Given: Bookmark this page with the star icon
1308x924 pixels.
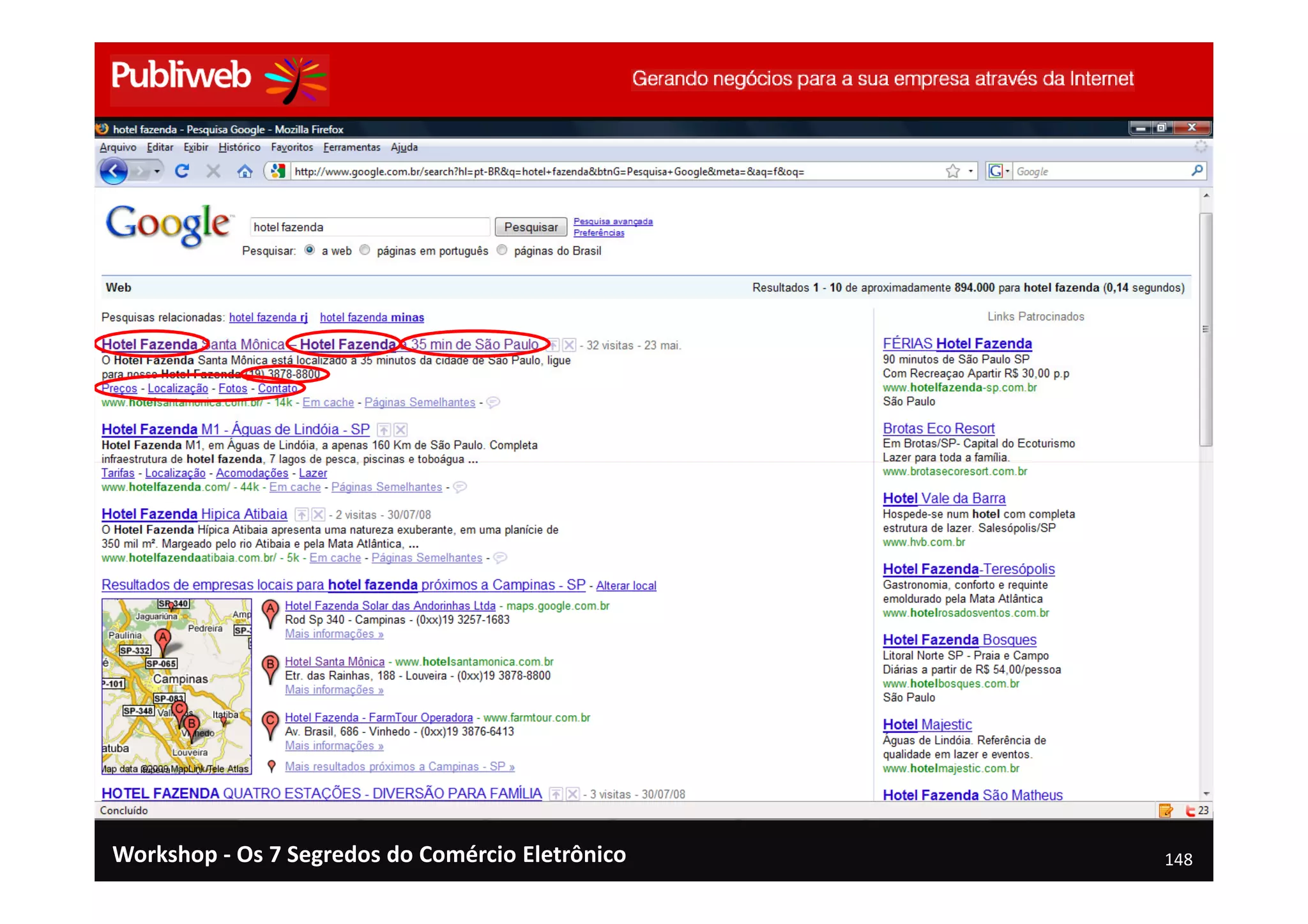Looking at the screenshot, I should pos(953,171).
